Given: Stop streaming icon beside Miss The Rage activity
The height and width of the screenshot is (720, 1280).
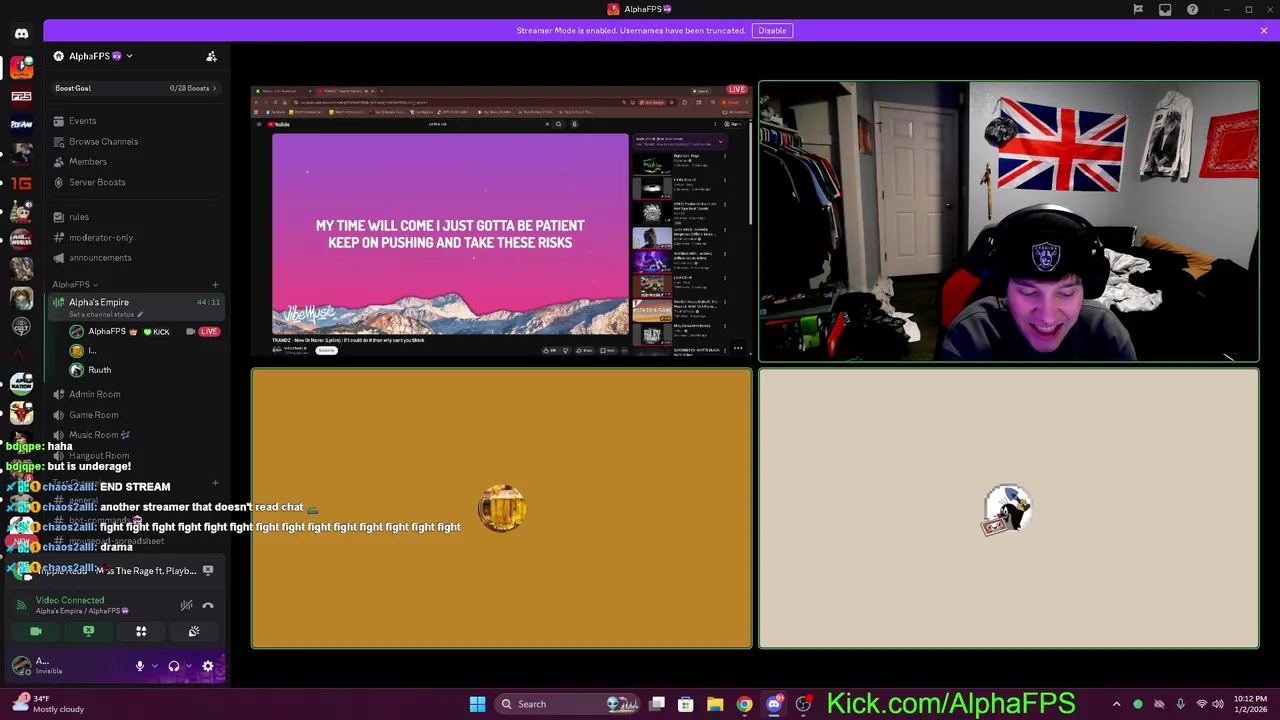Looking at the screenshot, I should coord(208,570).
